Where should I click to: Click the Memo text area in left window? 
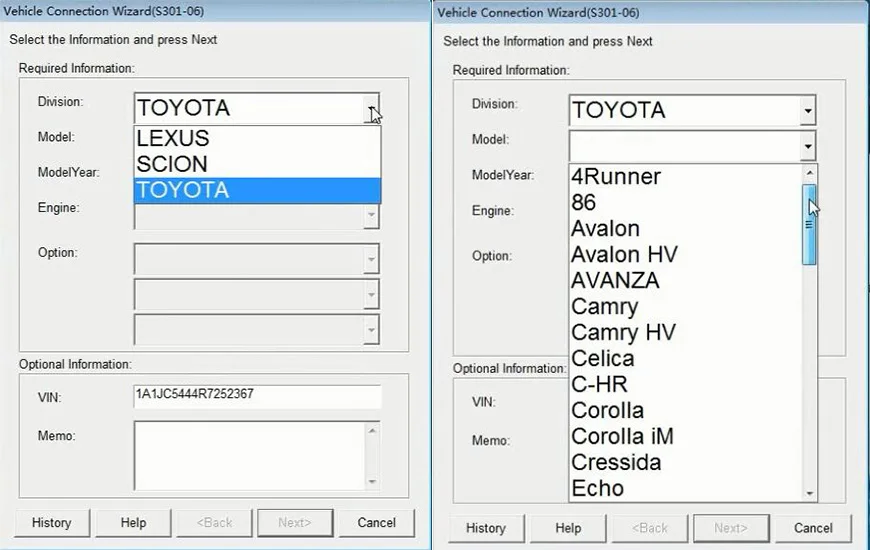249,455
